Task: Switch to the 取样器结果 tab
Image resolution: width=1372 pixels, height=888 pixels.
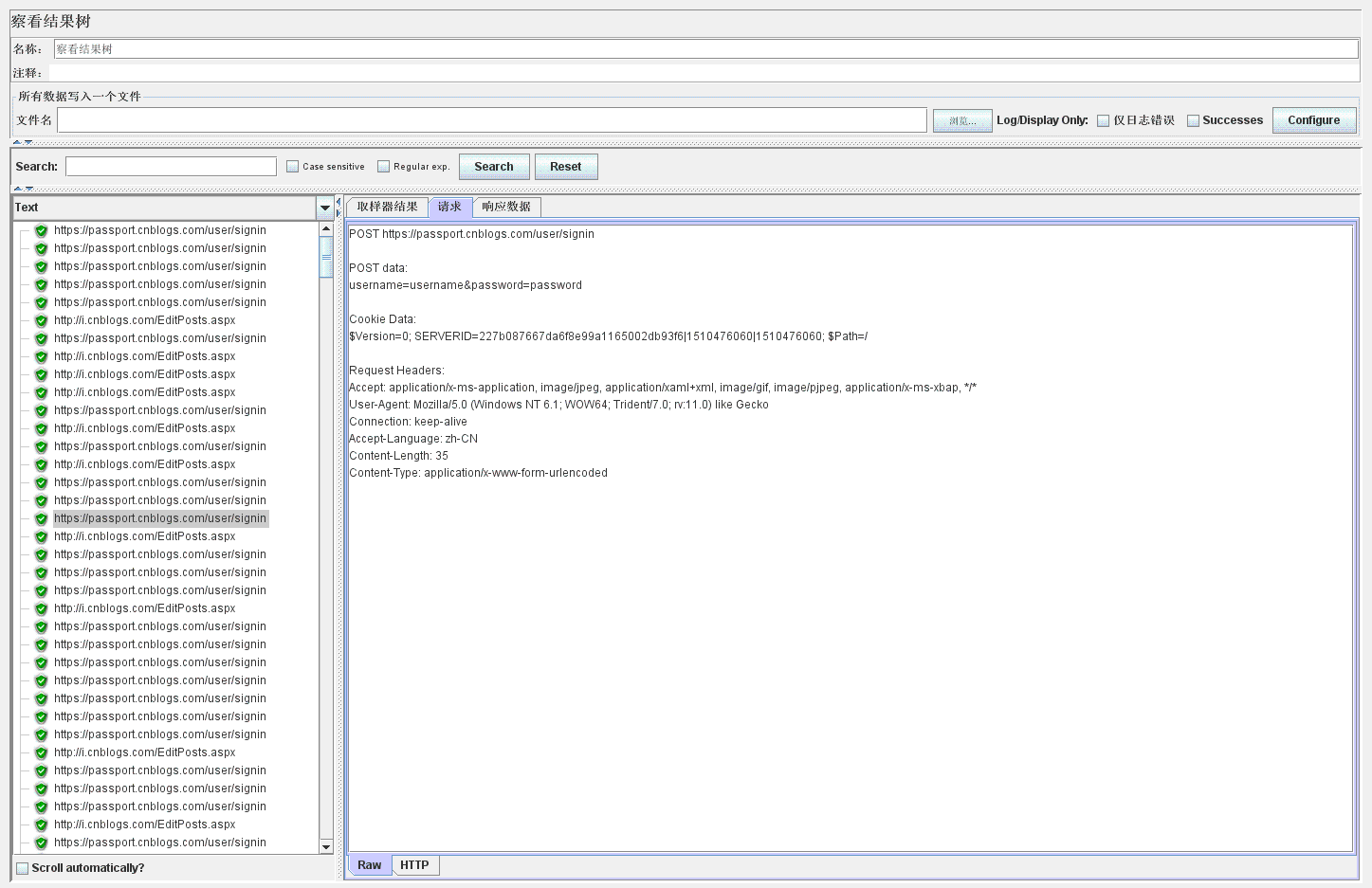Action: point(387,207)
